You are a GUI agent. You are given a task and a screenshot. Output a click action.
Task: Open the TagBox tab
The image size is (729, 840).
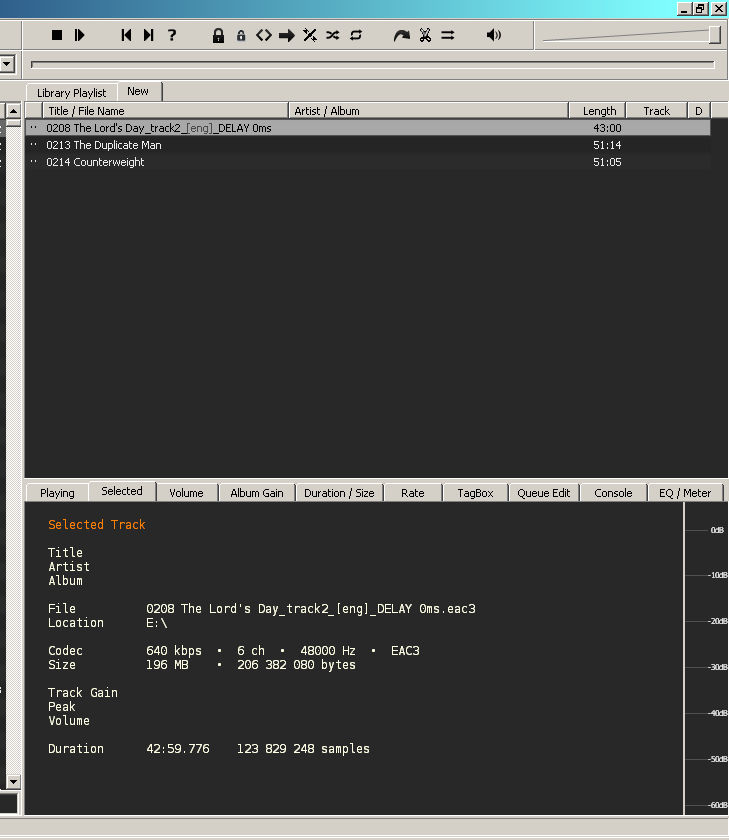pyautogui.click(x=475, y=493)
